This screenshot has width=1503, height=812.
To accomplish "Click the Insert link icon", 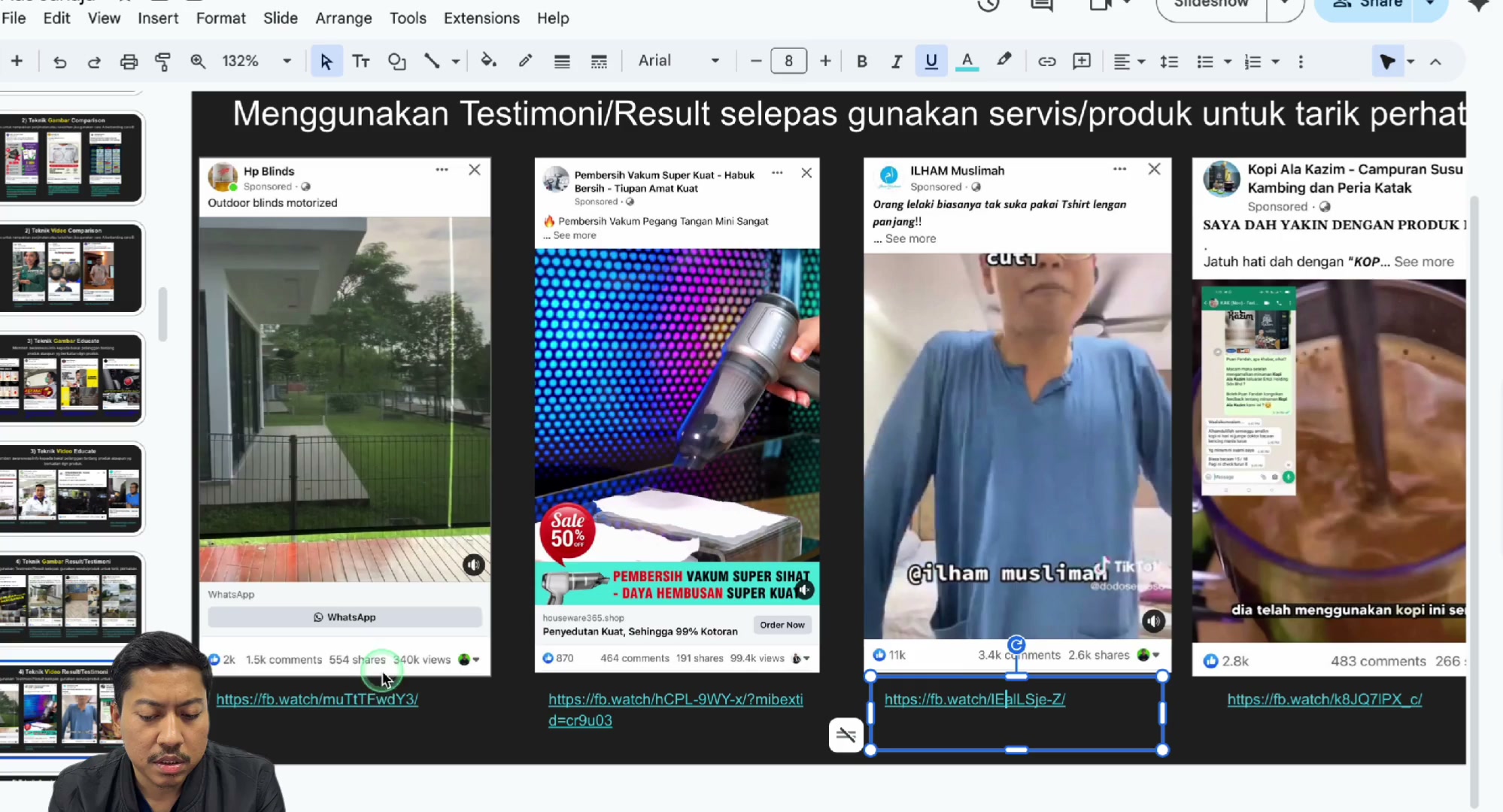I will [1046, 62].
